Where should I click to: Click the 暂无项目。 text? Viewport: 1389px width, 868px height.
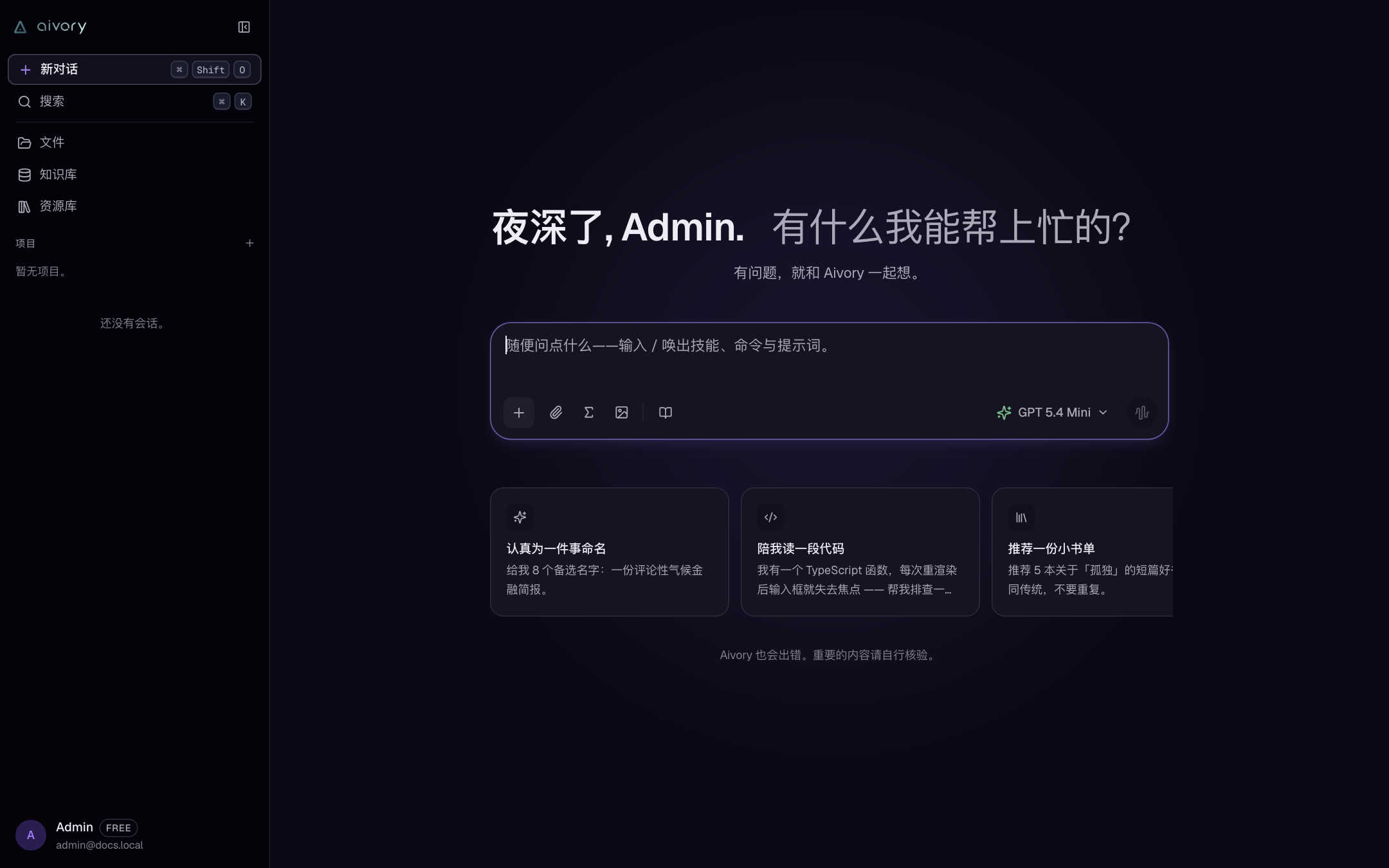pyautogui.click(x=43, y=271)
